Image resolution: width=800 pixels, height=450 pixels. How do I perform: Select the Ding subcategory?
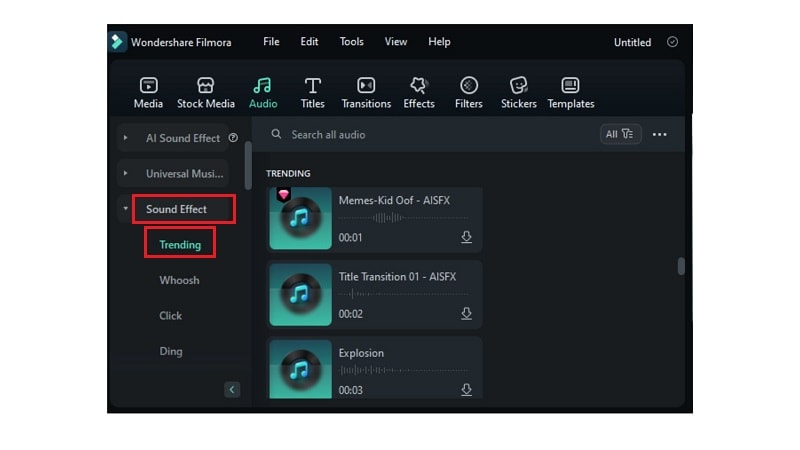tap(170, 352)
